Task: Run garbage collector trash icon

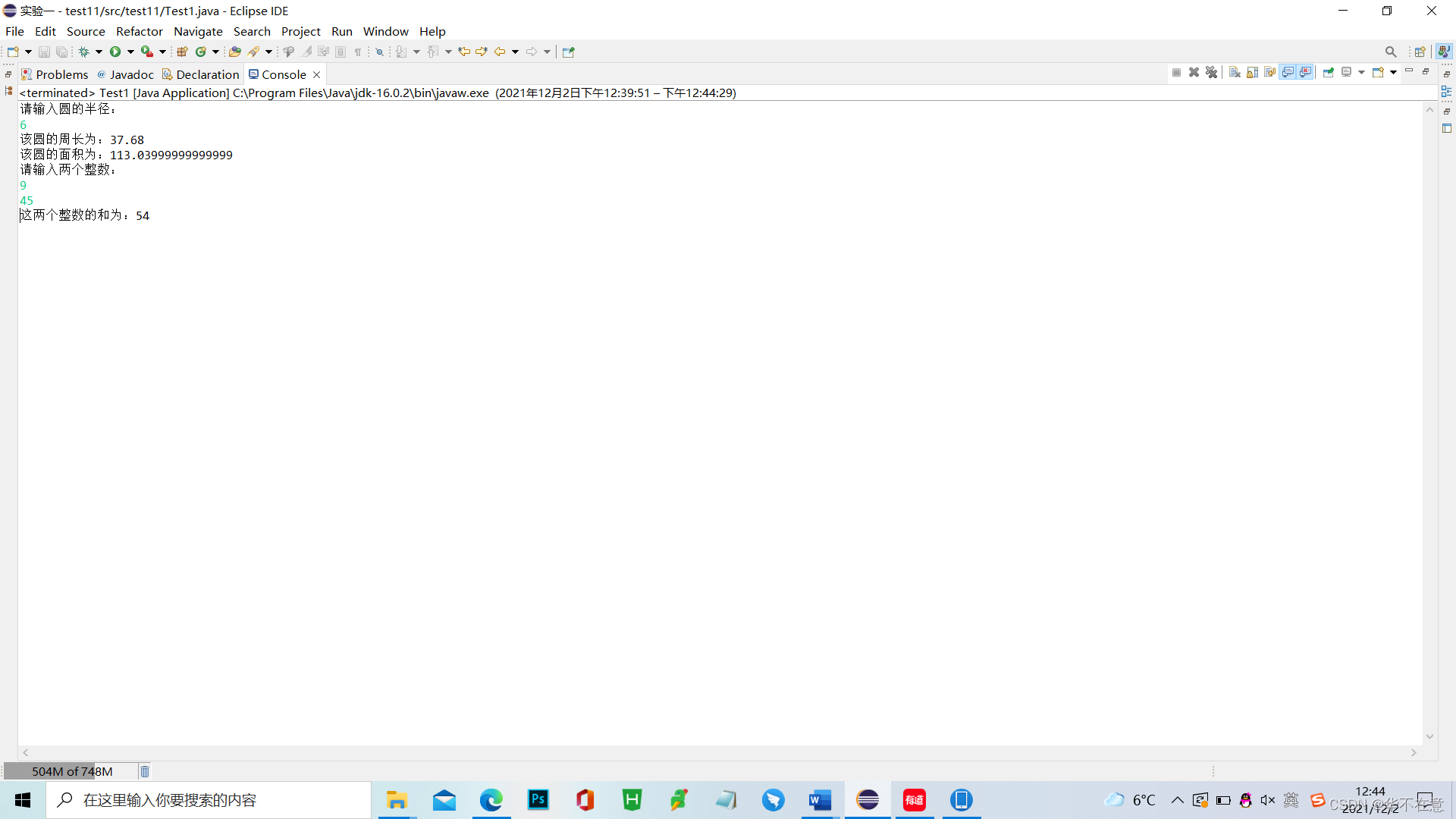Action: pos(145,771)
